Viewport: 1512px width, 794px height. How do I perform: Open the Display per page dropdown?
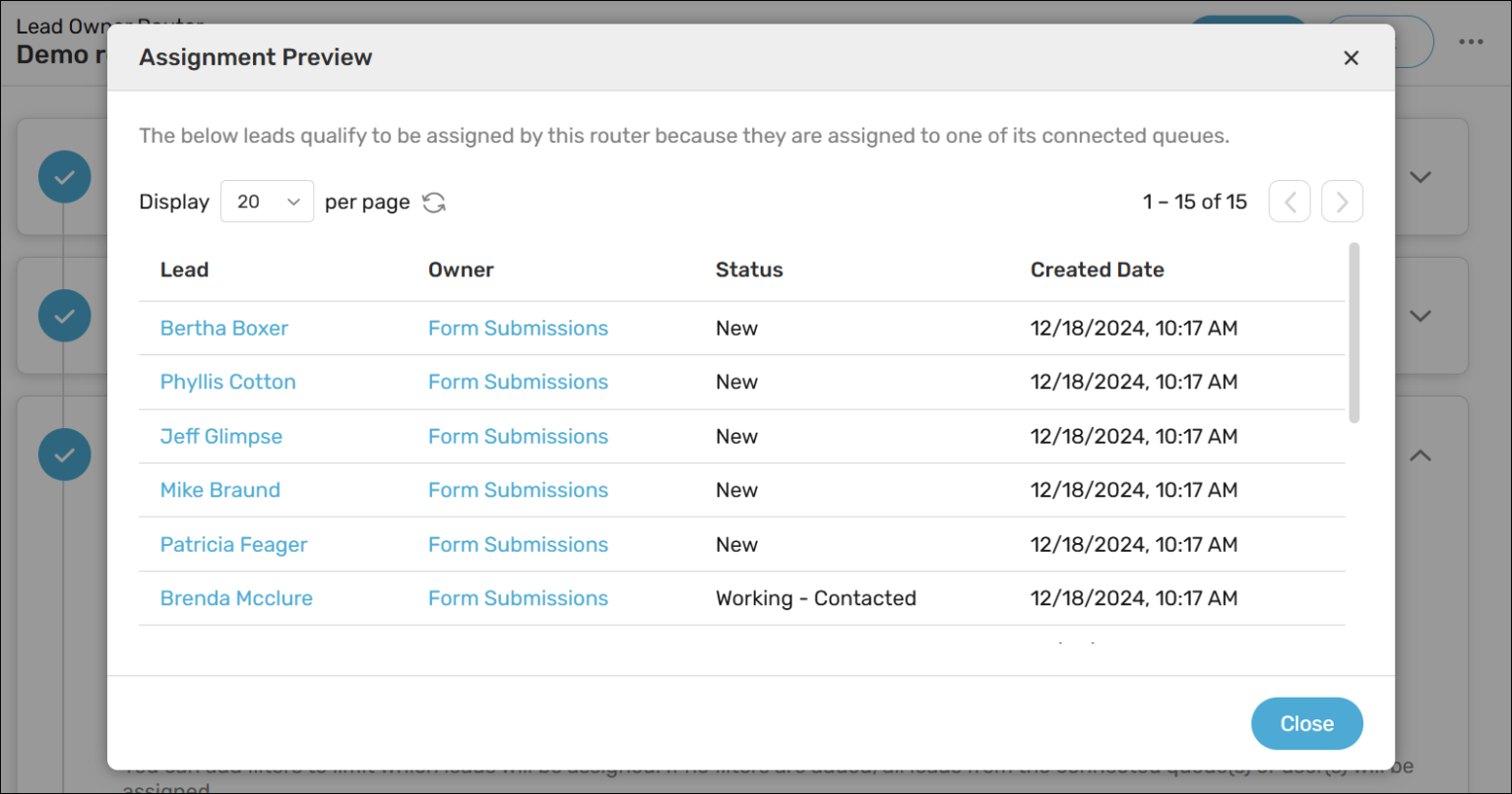pos(267,202)
